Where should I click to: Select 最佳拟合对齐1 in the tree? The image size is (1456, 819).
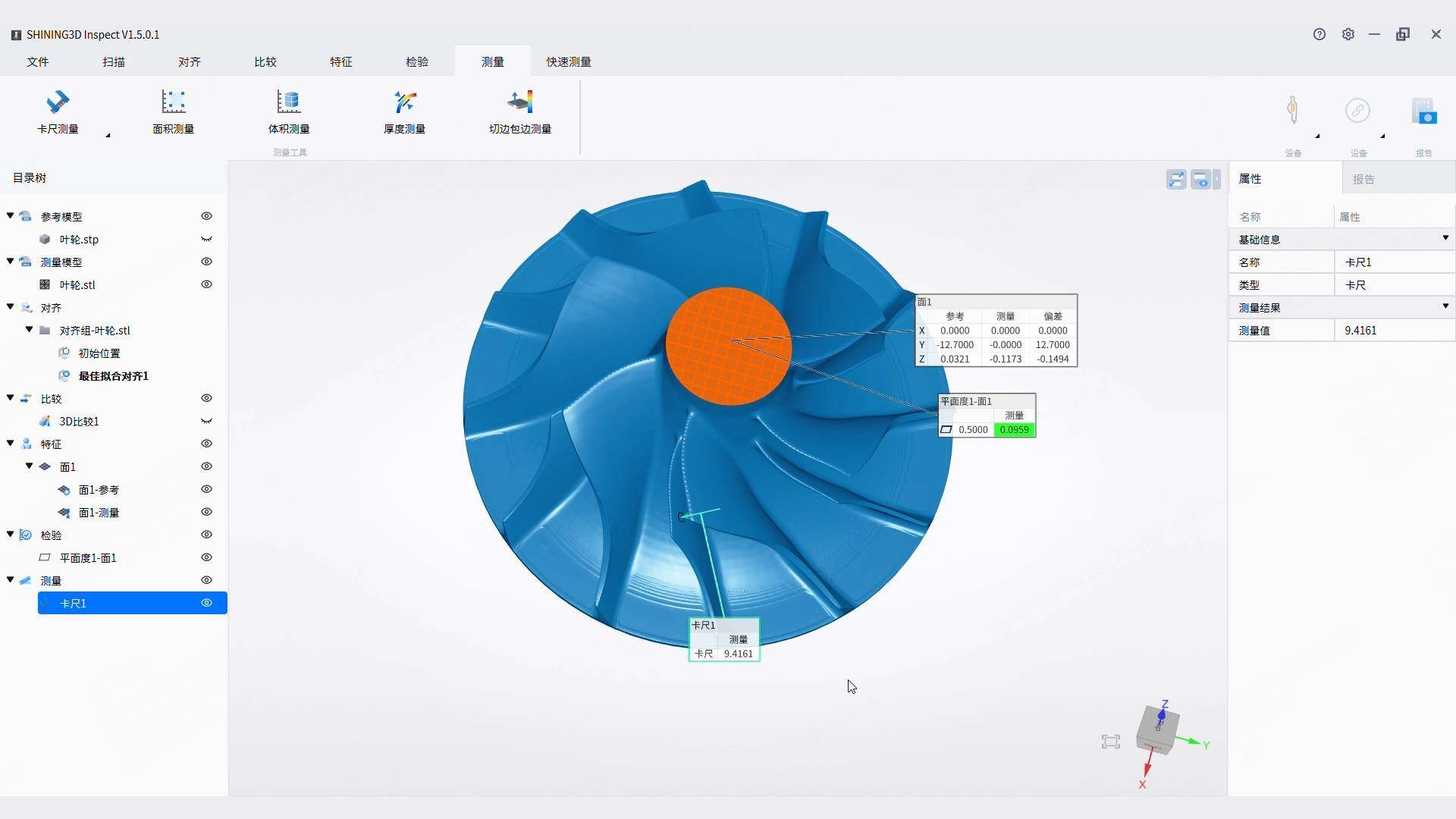[x=113, y=375]
